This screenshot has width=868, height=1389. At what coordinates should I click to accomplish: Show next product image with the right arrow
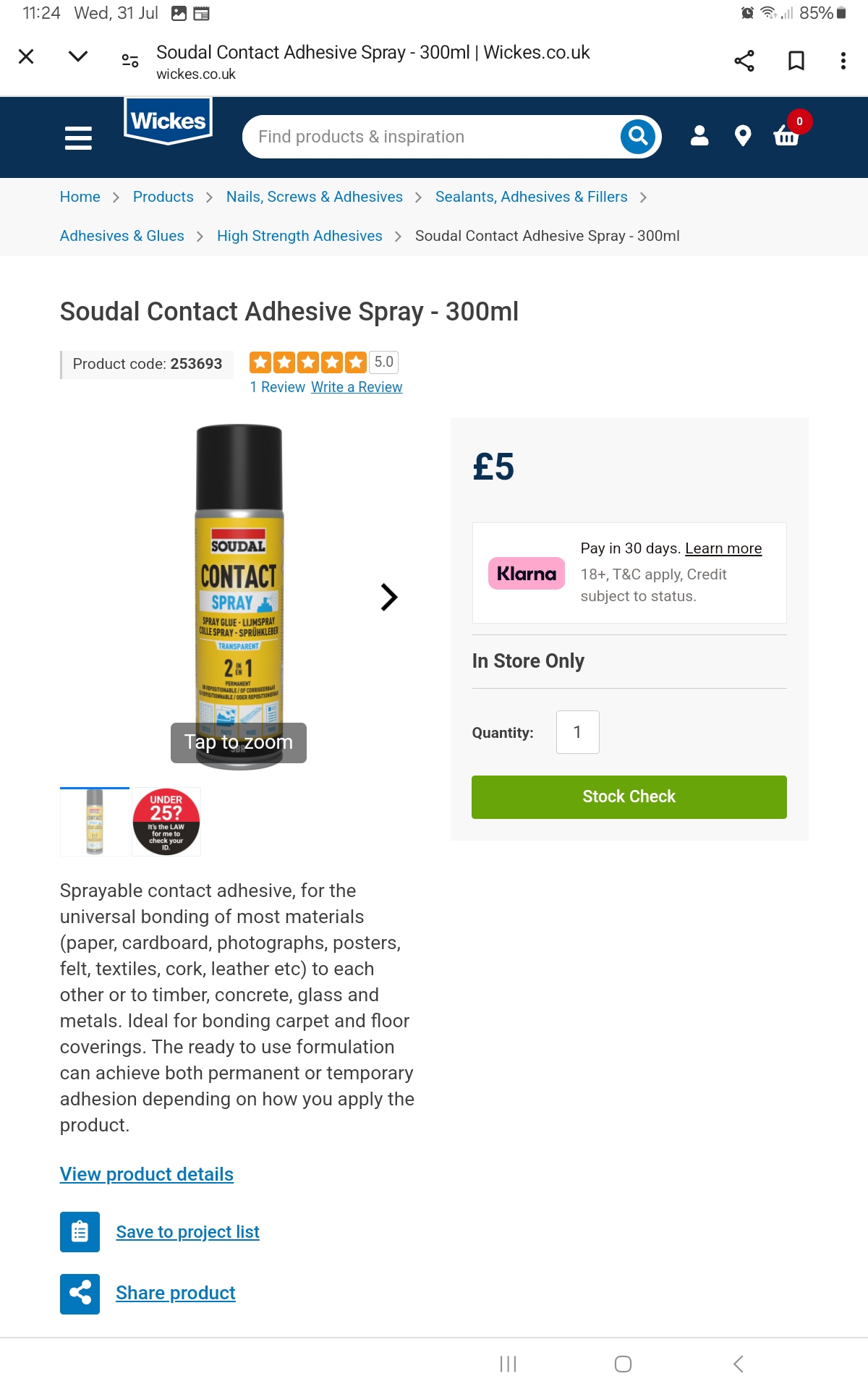(389, 597)
